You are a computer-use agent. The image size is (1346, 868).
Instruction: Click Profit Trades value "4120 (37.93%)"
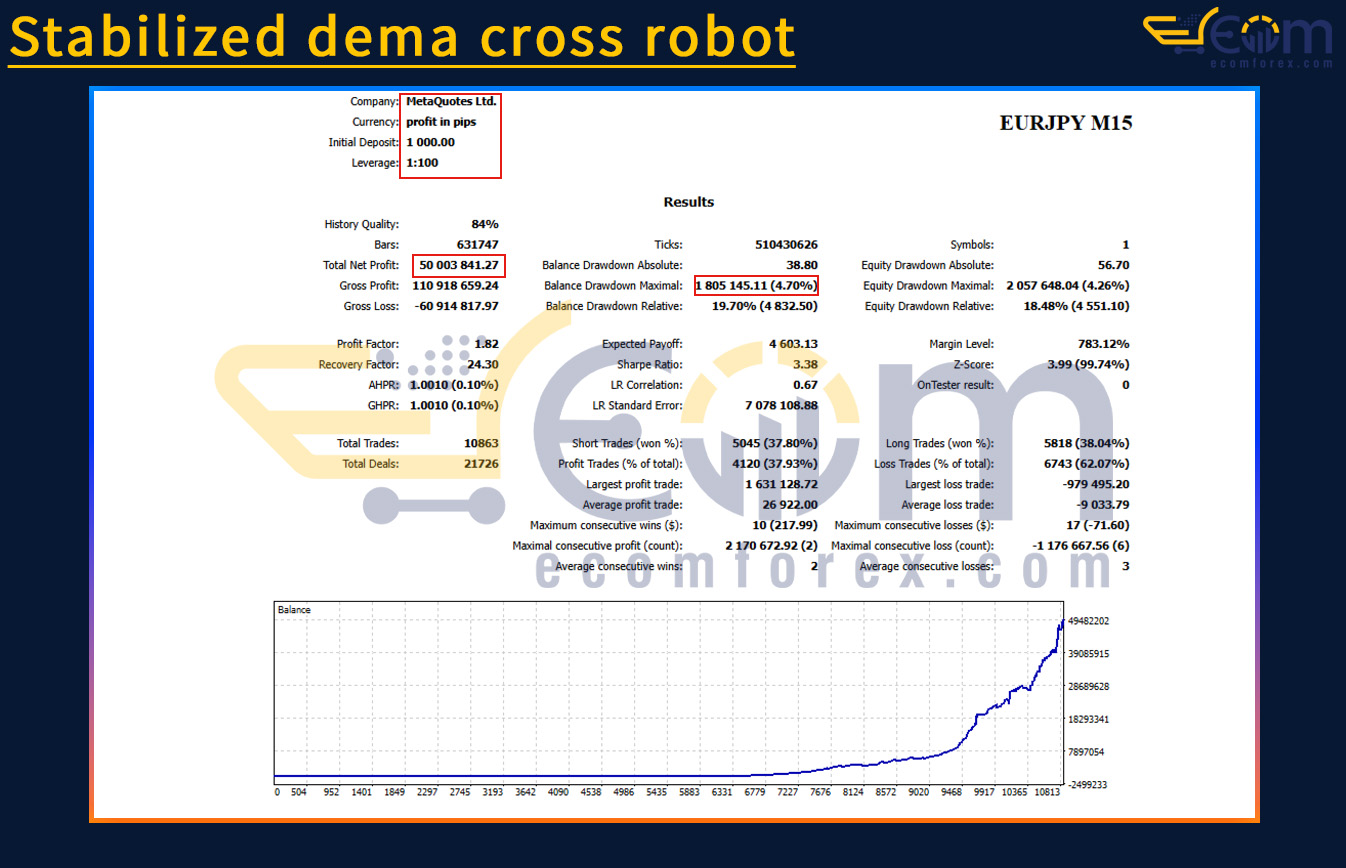click(776, 463)
